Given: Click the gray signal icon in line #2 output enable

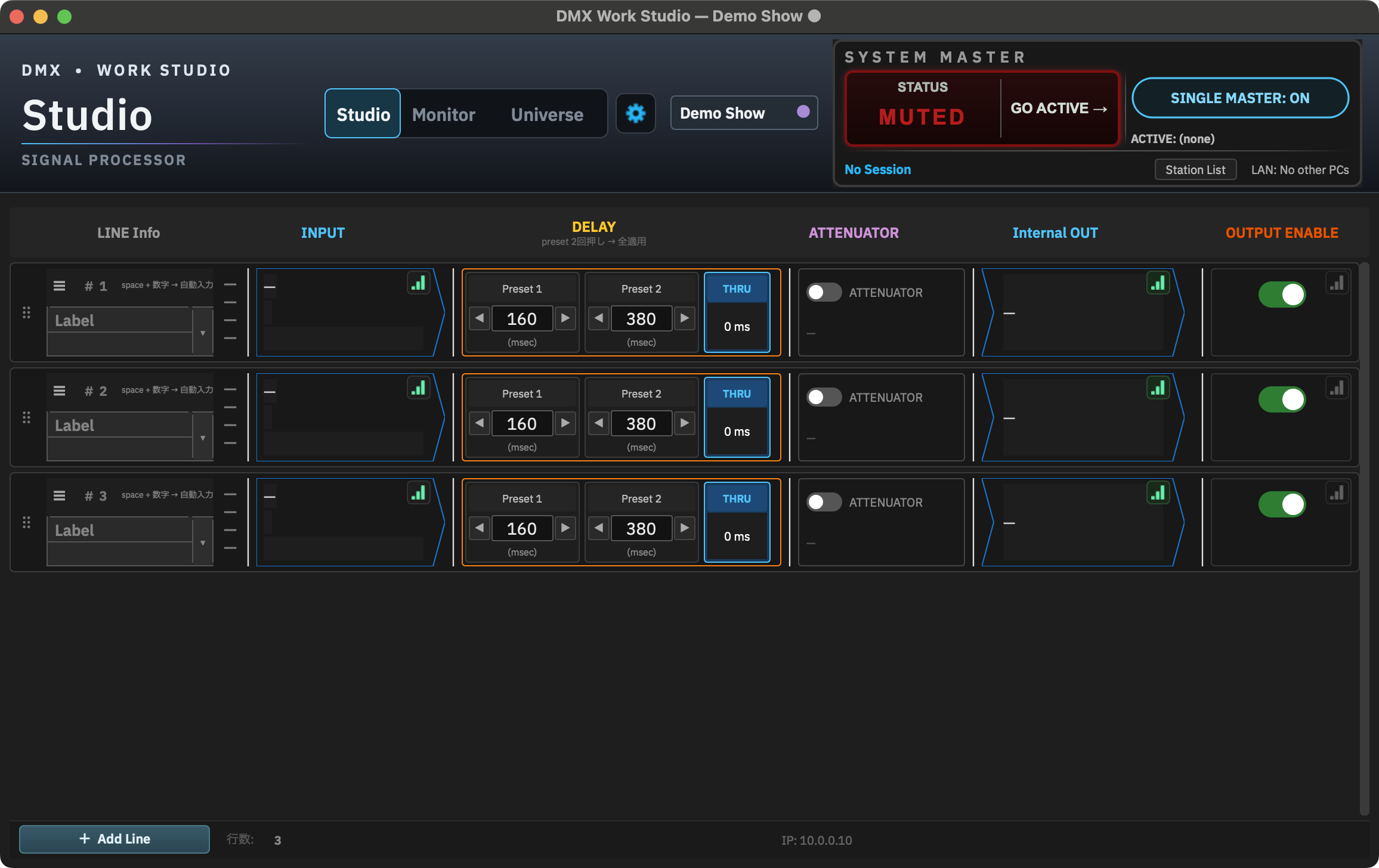Looking at the screenshot, I should pos(1337,388).
